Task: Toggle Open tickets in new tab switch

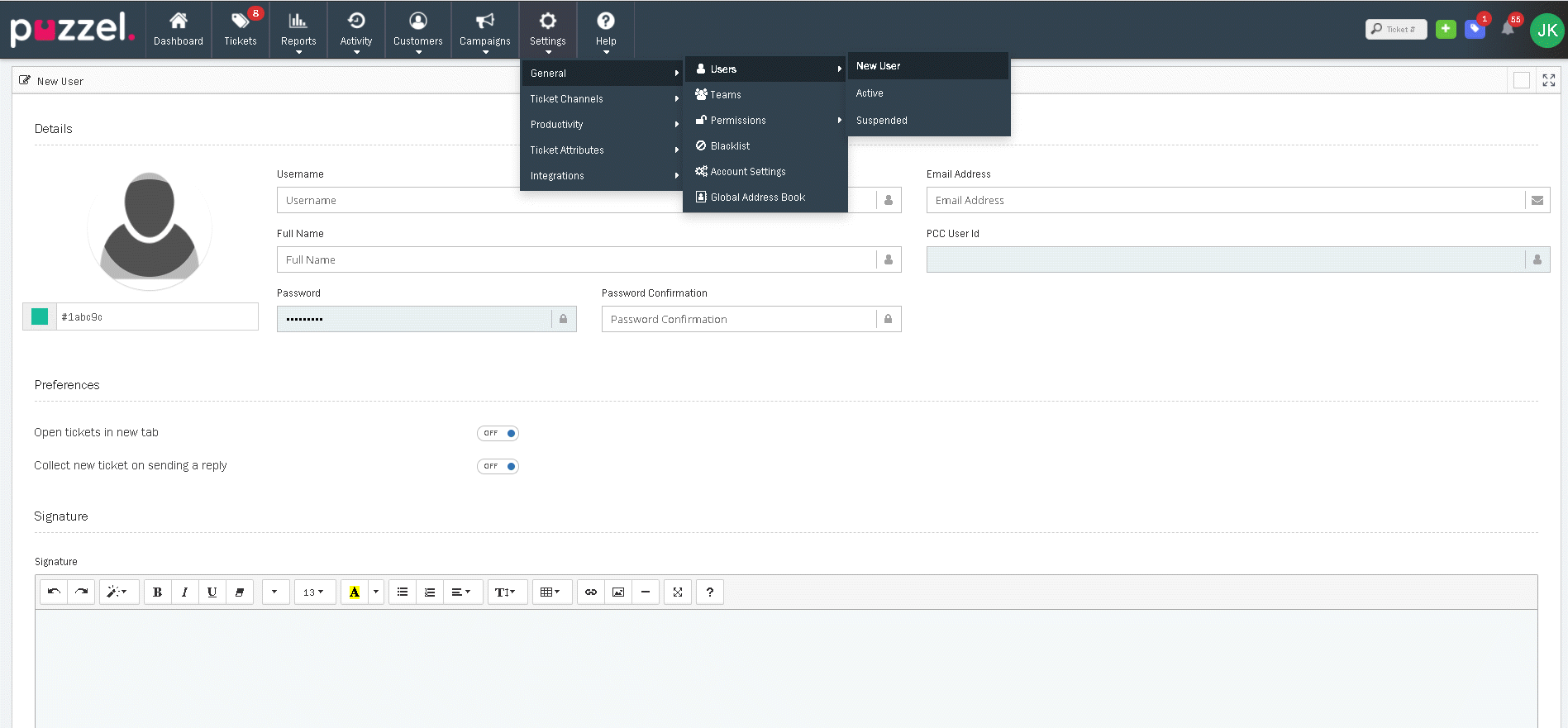Action: pos(498,433)
